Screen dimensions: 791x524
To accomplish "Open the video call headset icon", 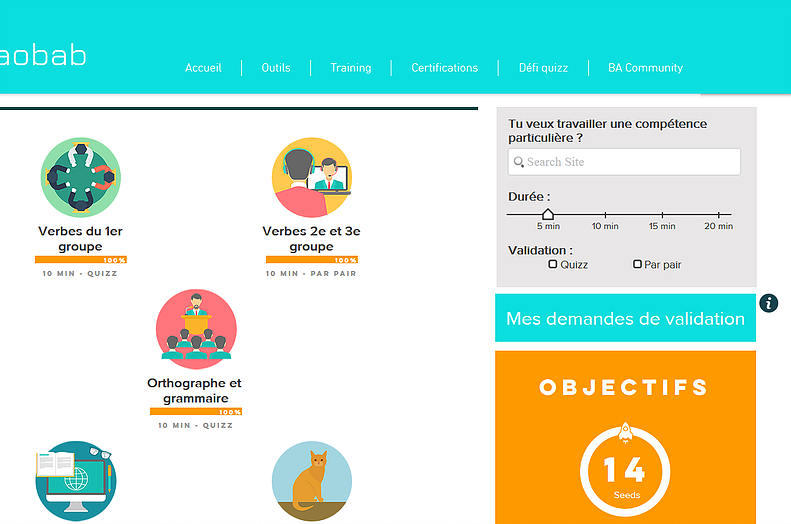I will (312, 177).
